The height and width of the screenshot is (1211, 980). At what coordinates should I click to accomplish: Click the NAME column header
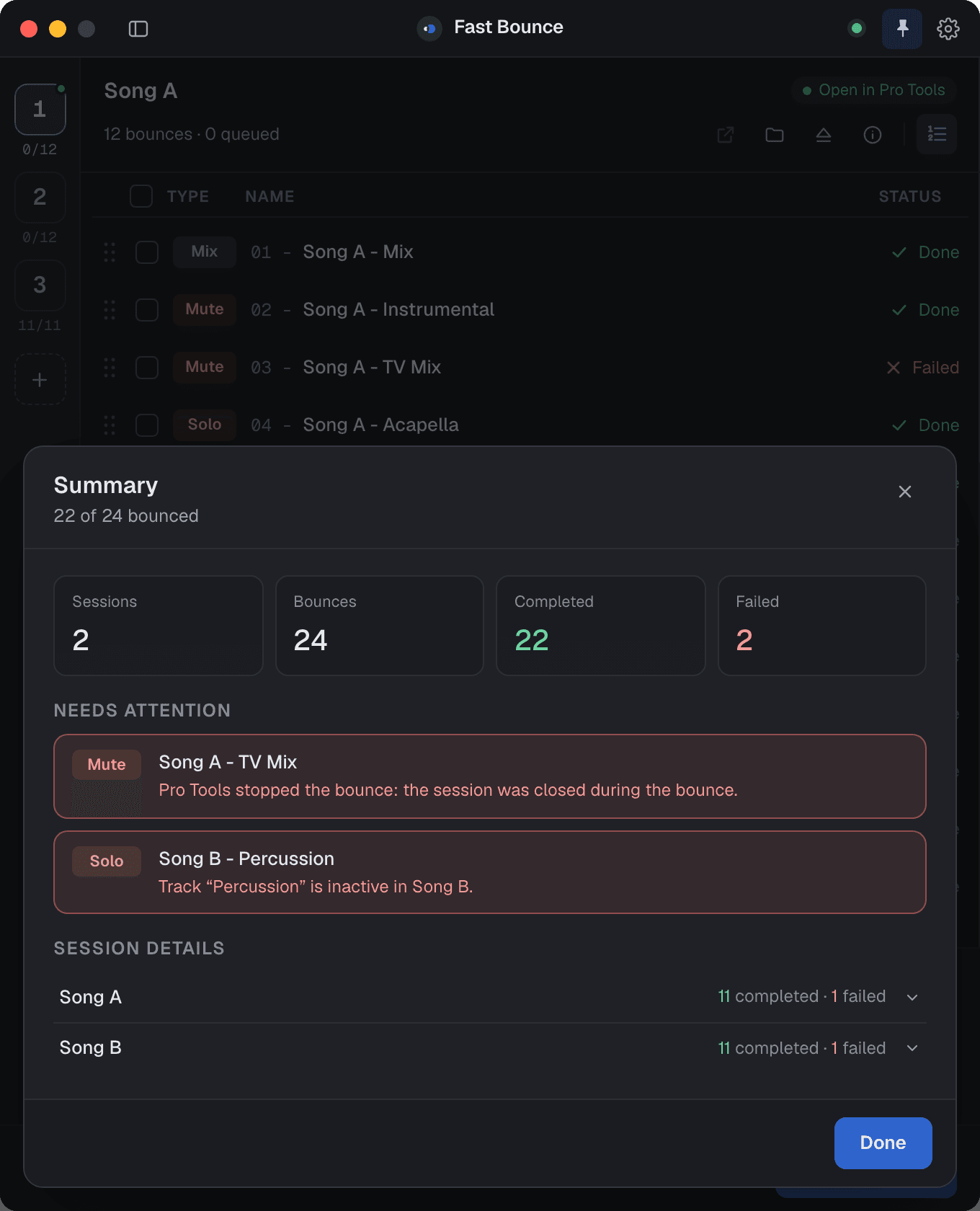[269, 196]
